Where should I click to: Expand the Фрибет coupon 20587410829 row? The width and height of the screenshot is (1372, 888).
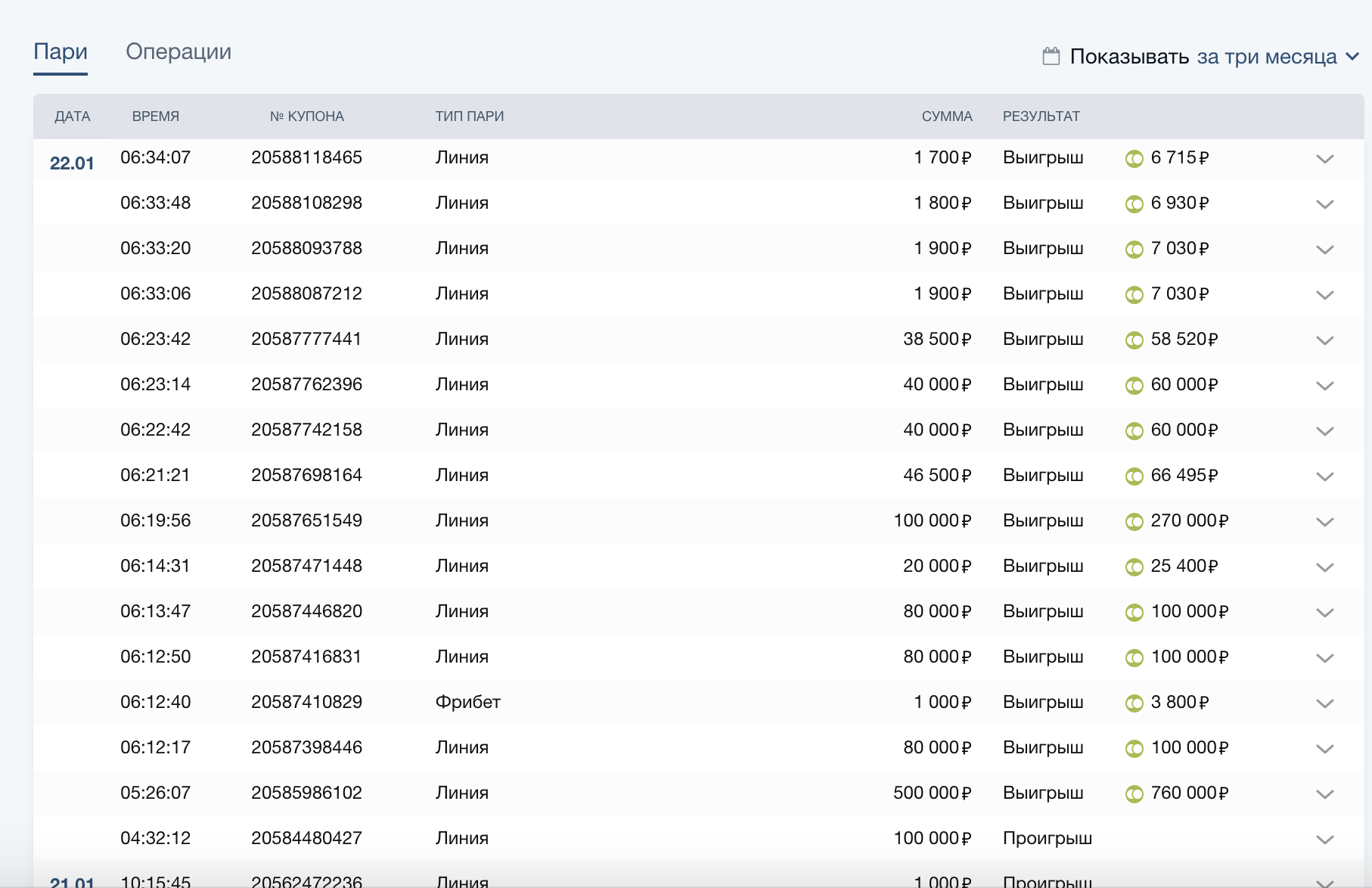point(1324,703)
